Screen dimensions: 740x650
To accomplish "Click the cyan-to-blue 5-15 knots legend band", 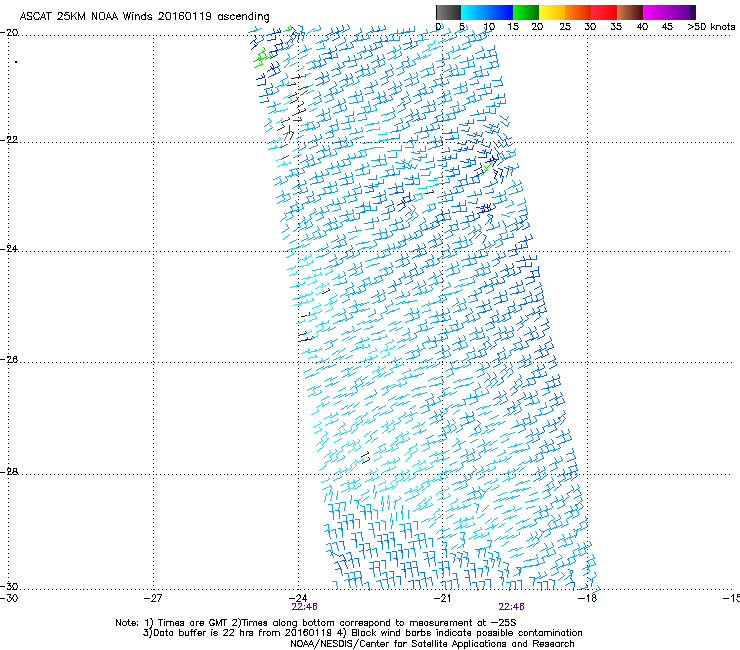I will click(x=487, y=12).
